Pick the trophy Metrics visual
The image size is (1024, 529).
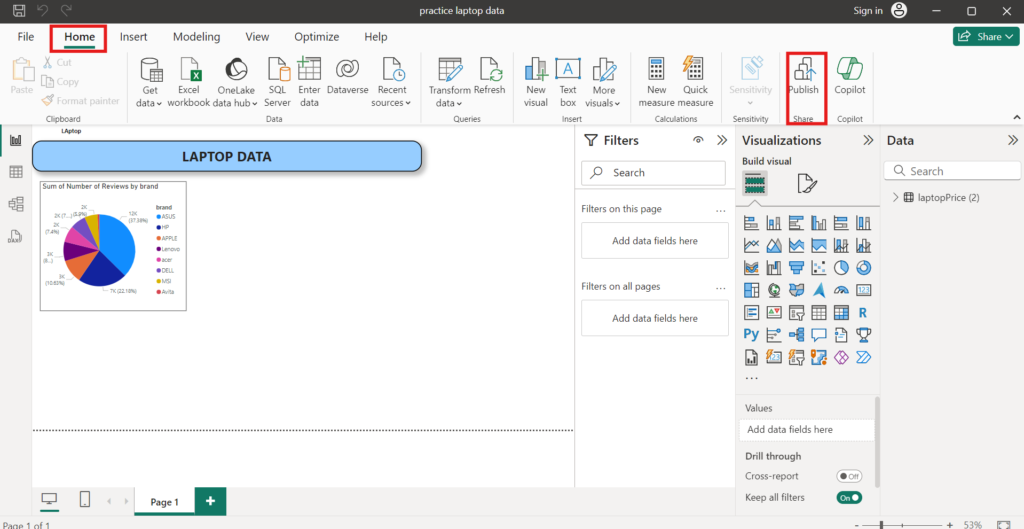tap(863, 335)
